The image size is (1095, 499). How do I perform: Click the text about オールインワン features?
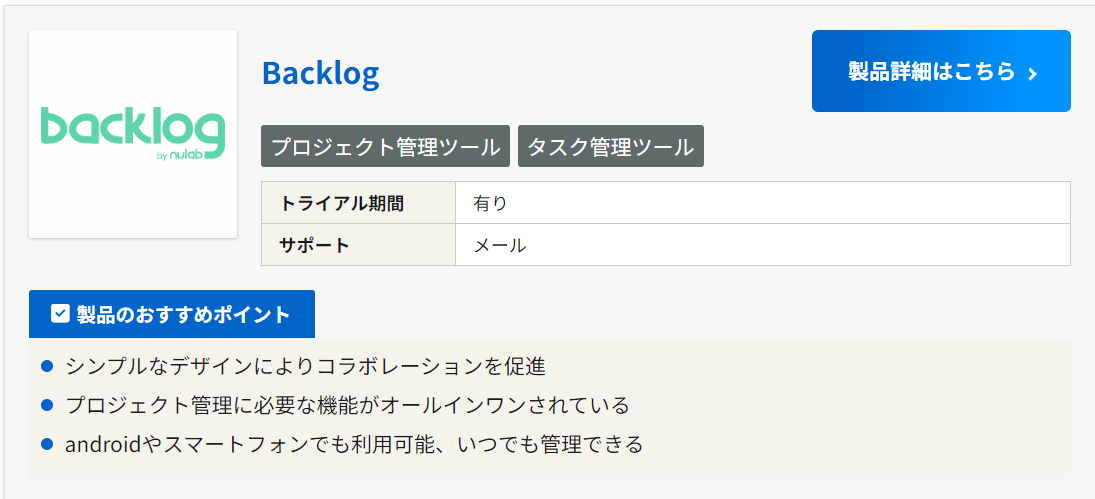[347, 405]
